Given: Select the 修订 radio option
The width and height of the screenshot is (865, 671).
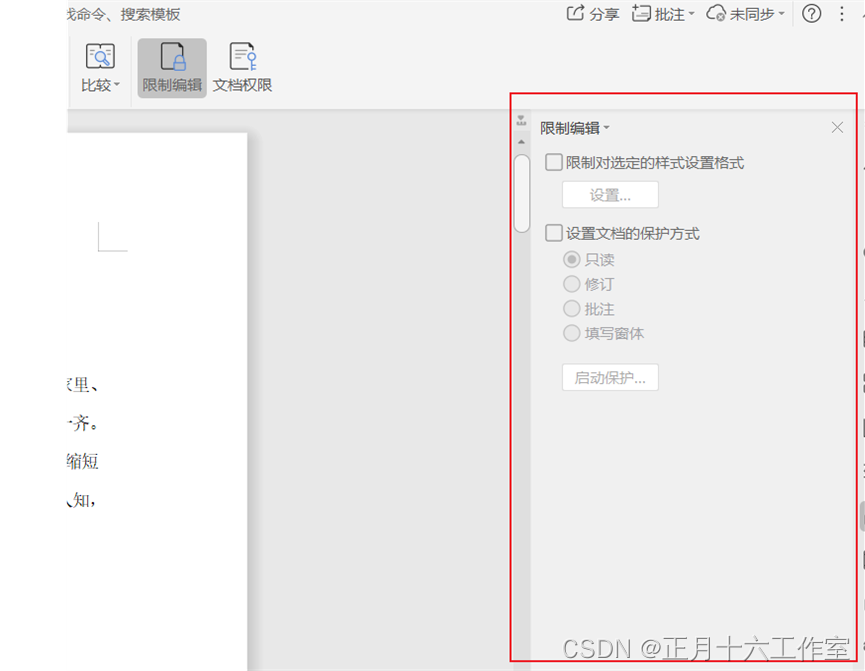Looking at the screenshot, I should coord(572,284).
